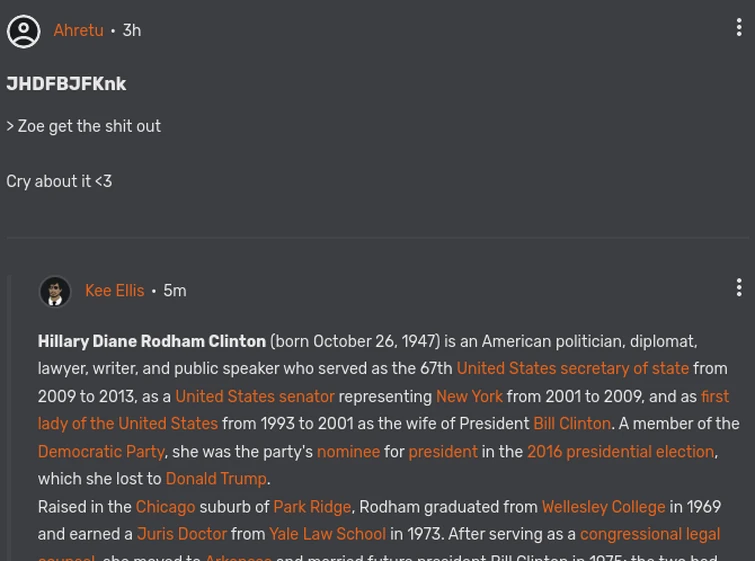Follow the 2016 presidential election link

click(620, 452)
